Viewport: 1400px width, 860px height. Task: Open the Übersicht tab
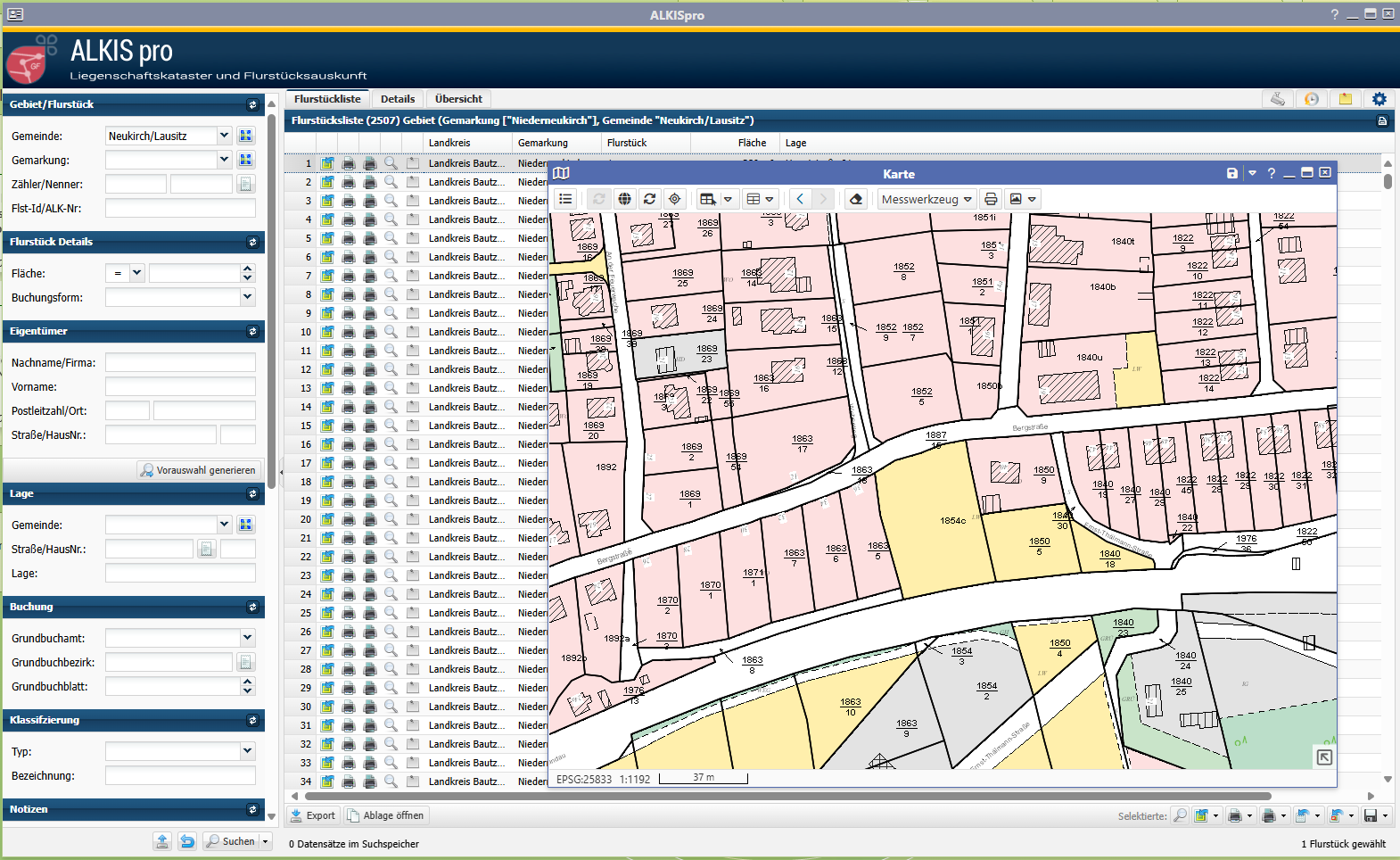click(x=458, y=99)
